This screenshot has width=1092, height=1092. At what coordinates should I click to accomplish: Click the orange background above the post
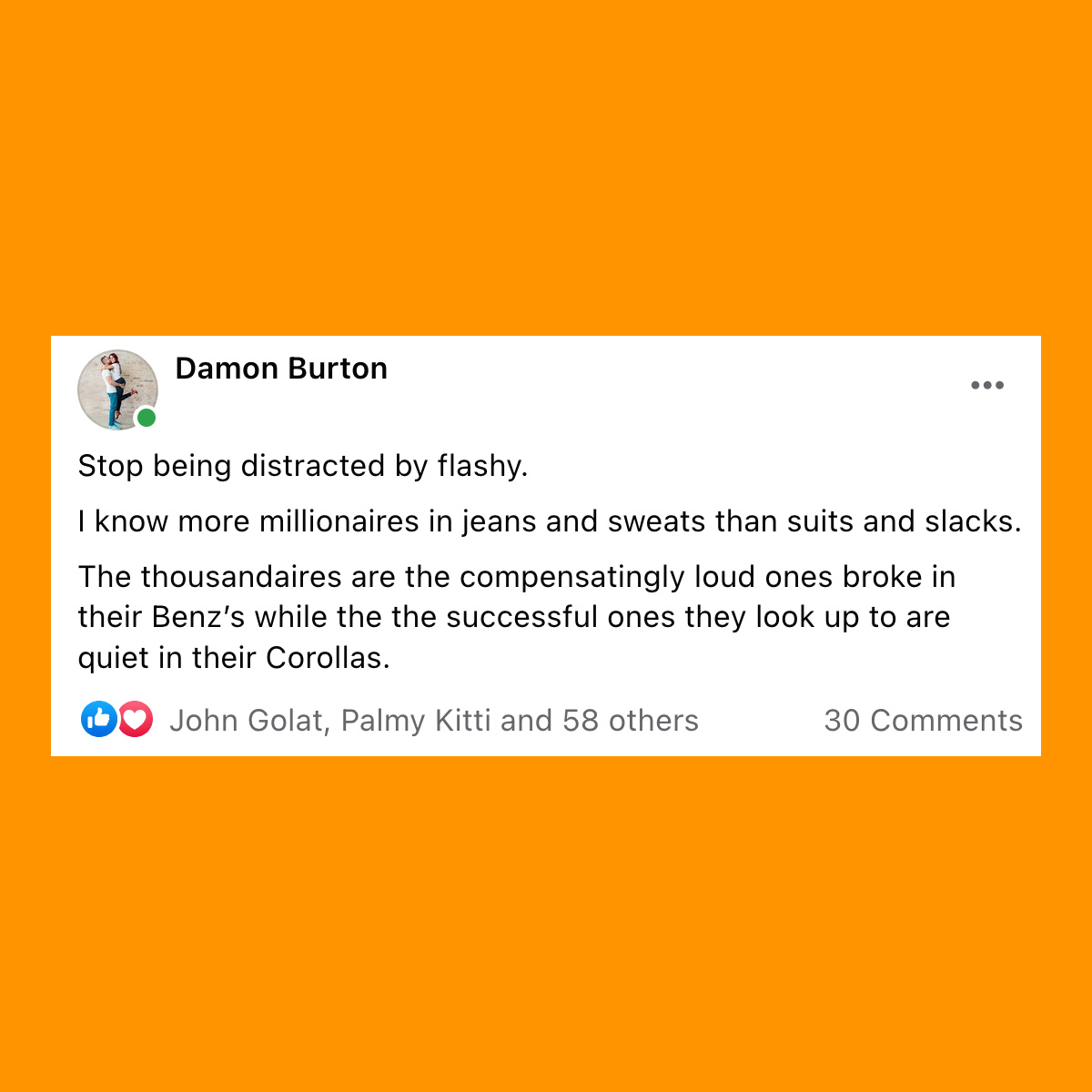[546, 168]
